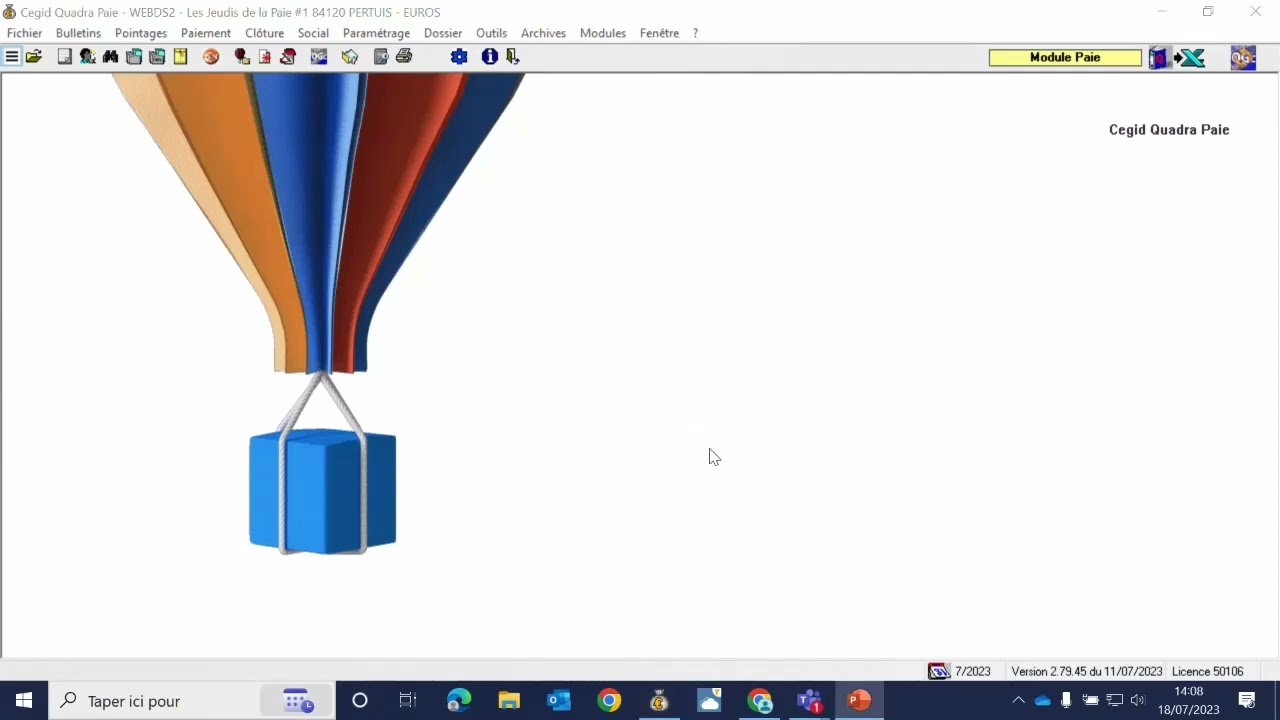Open Microsoft Edge from the taskbar
Image resolution: width=1280 pixels, height=720 pixels.
coord(459,701)
